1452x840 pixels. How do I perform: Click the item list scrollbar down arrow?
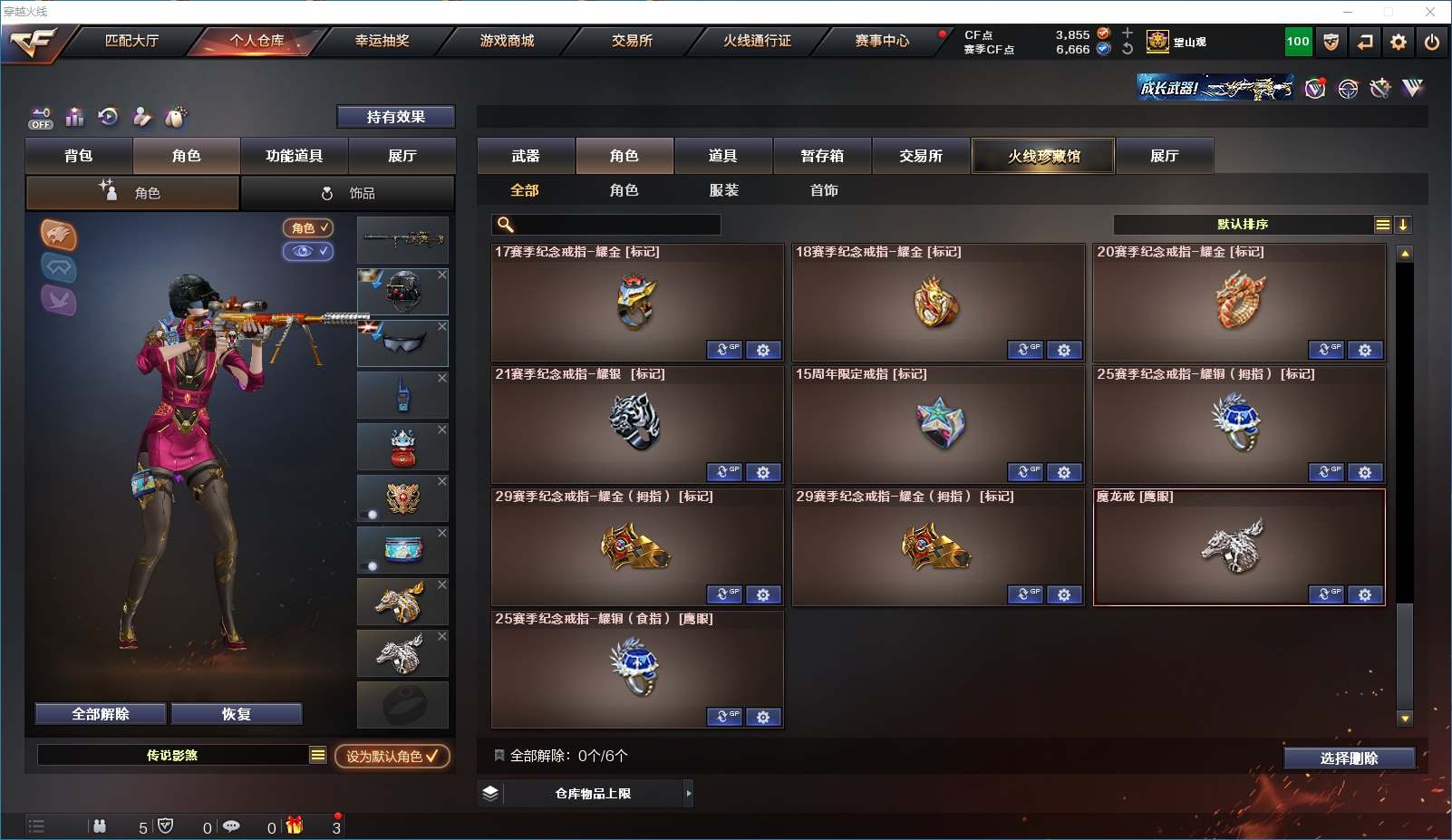pyautogui.click(x=1405, y=719)
